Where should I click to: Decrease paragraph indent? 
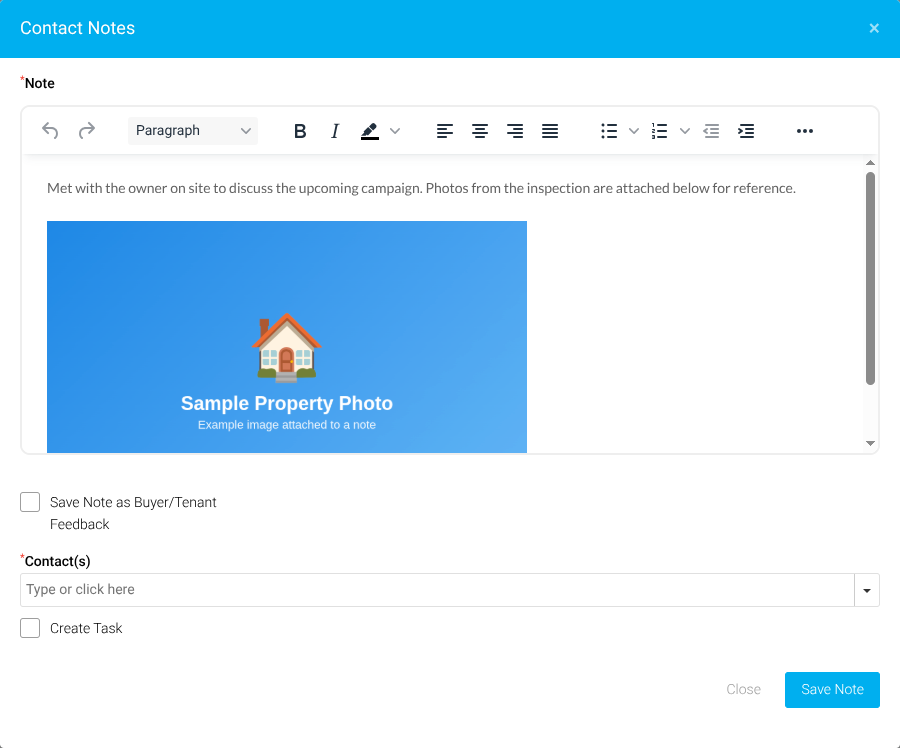(711, 131)
